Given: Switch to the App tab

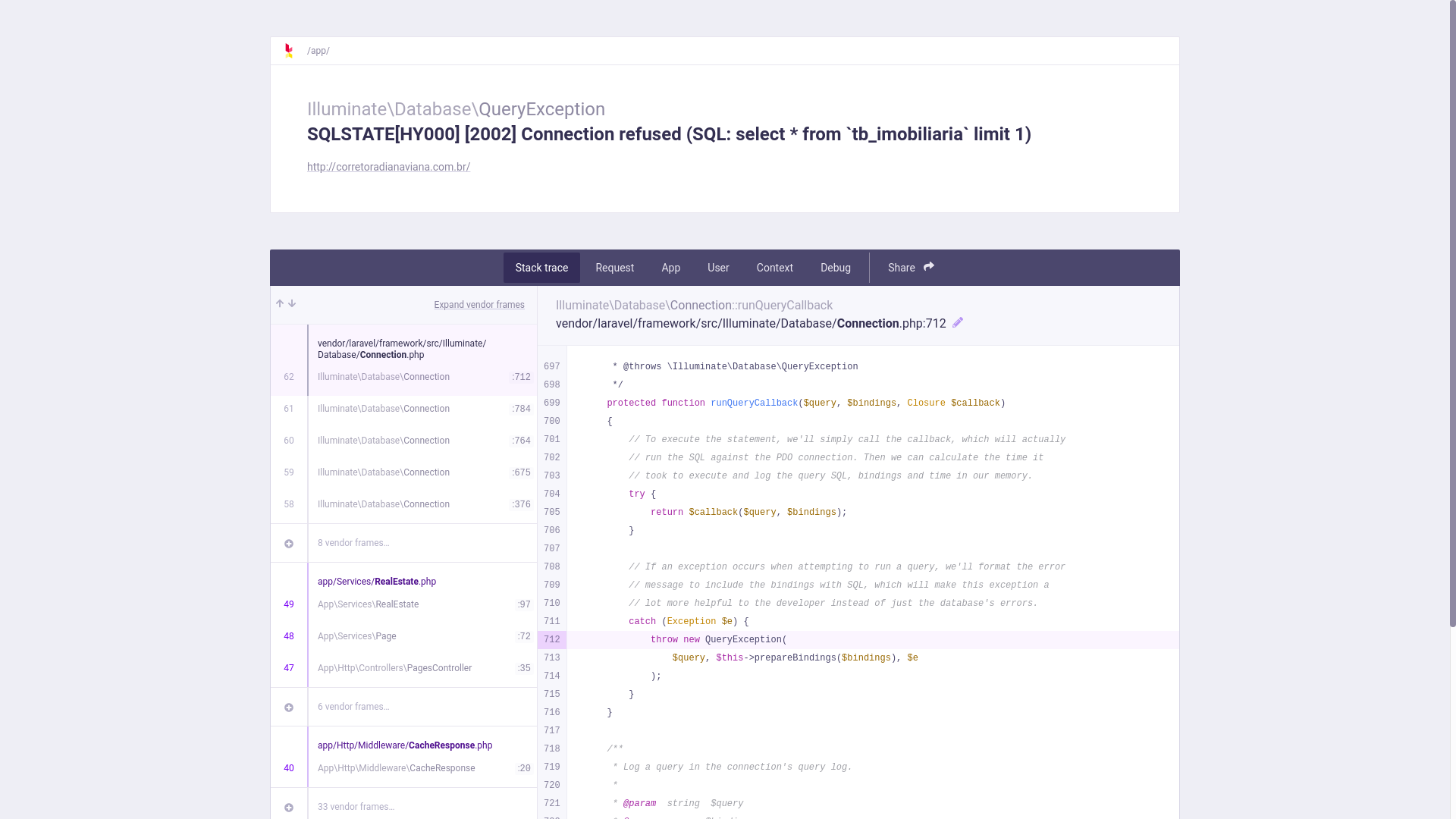Looking at the screenshot, I should tap(671, 268).
